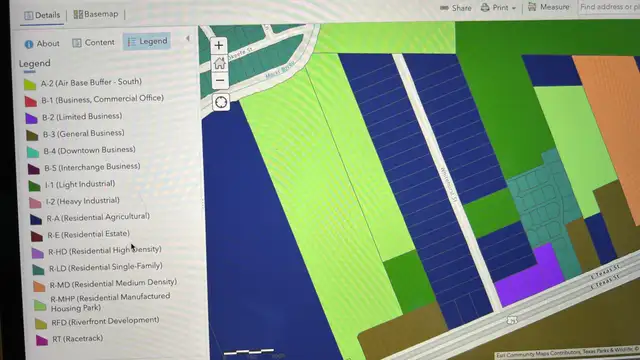Click the text 'I-2 (Heavy Industrial)'
This screenshot has height=360, width=640.
pos(83,201)
